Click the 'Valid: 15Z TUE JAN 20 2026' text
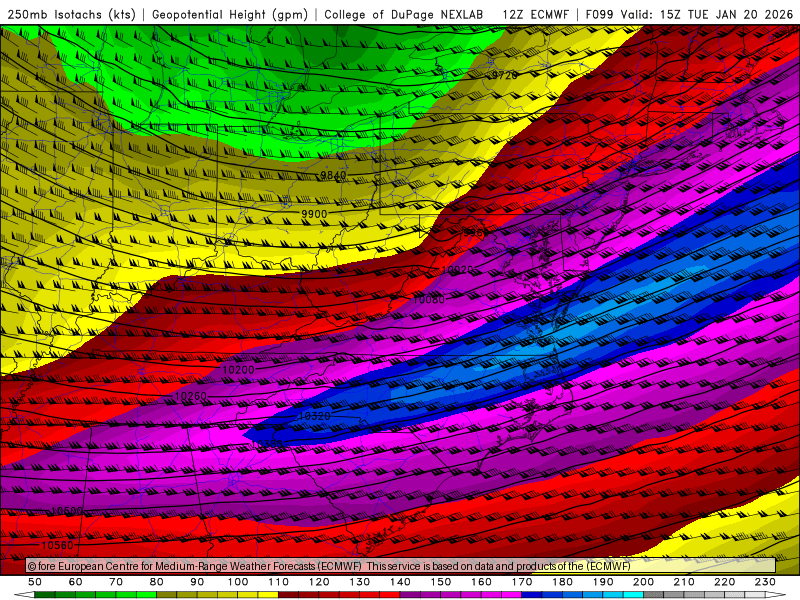 707,15
